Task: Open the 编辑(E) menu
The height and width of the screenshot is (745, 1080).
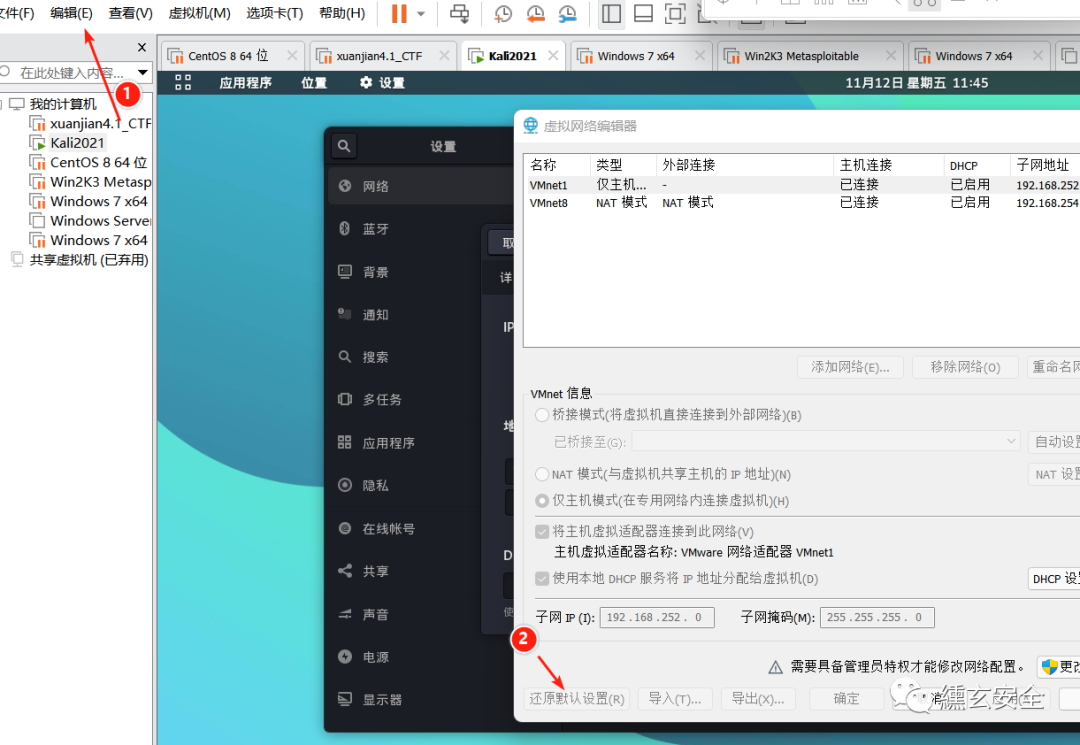Action: 72,13
